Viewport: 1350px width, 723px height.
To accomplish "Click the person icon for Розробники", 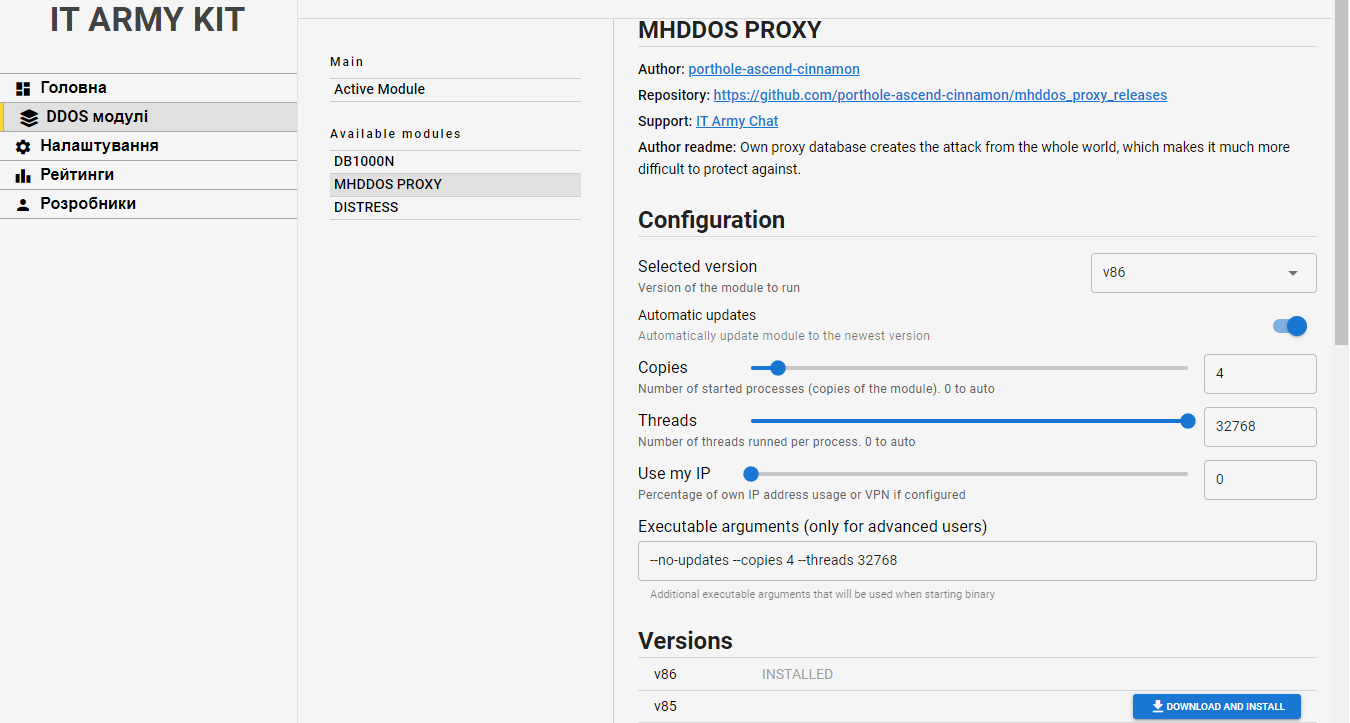I will (23, 204).
